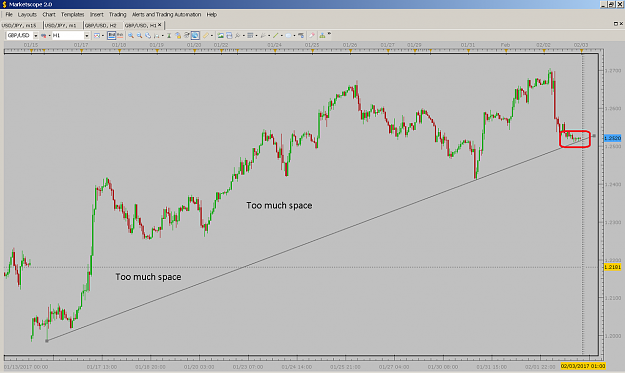Expand the label tool dropdown arrow

(295, 35)
